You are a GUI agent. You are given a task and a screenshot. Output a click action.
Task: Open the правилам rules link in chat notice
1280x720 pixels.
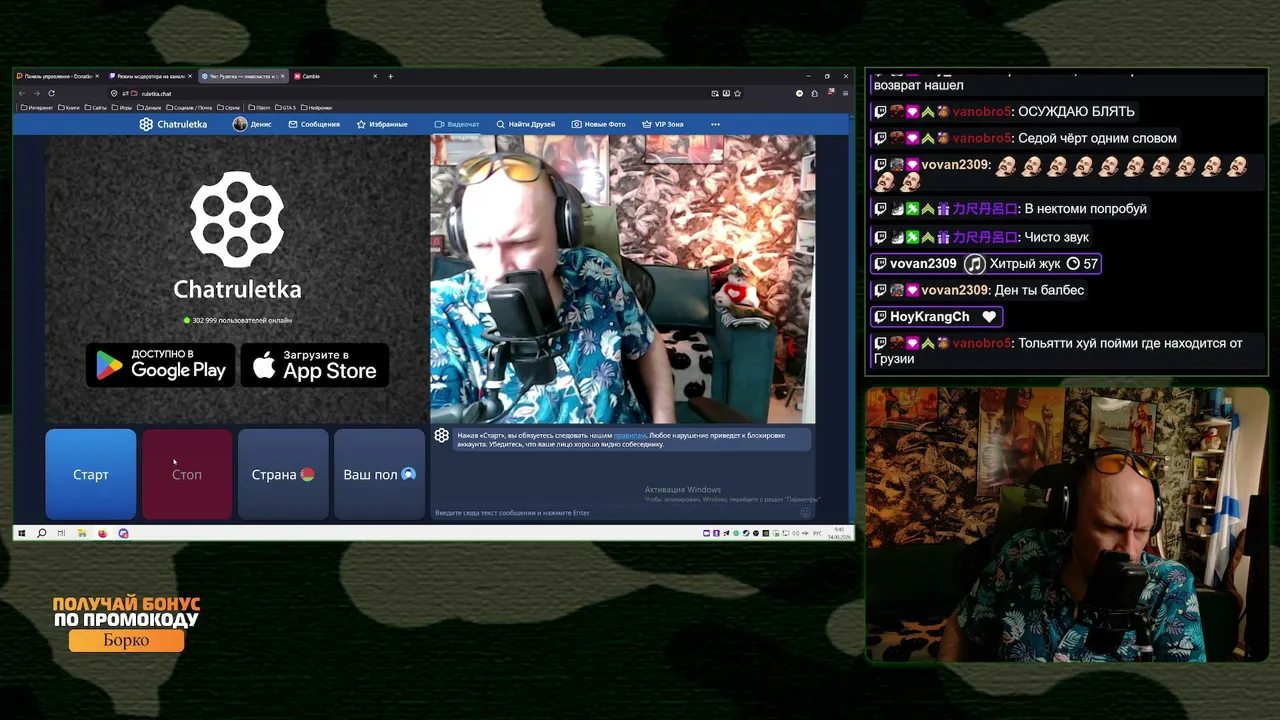coord(629,435)
